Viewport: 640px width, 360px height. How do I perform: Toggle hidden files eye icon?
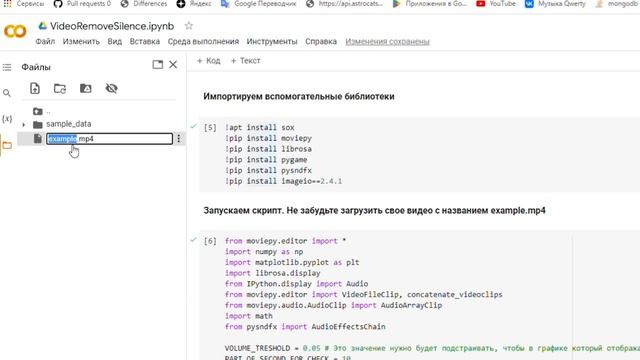coord(111,88)
